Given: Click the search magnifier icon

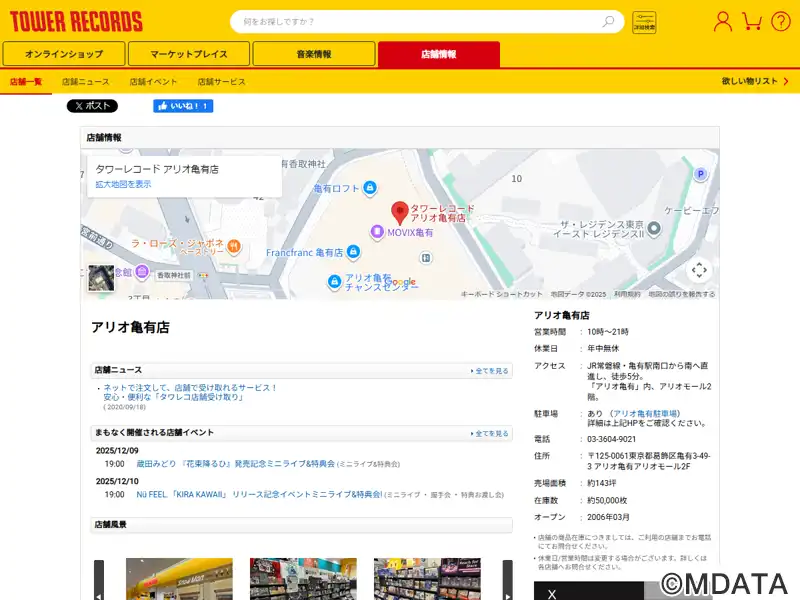Looking at the screenshot, I should tap(608, 21).
